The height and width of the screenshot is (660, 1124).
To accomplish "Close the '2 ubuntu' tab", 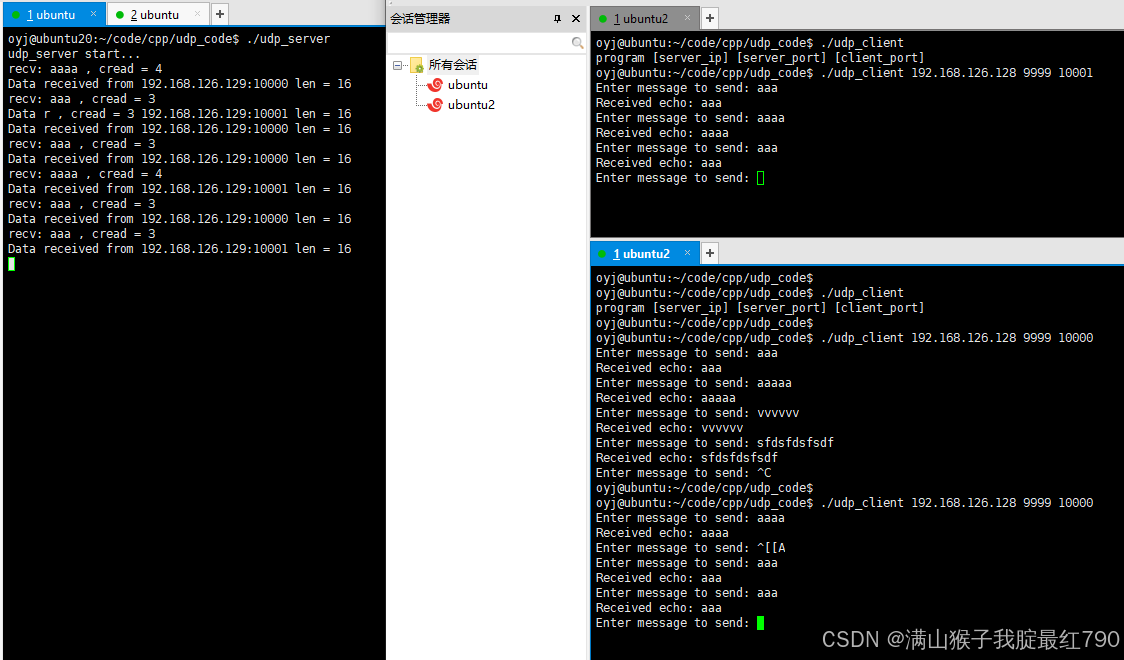I will point(197,14).
